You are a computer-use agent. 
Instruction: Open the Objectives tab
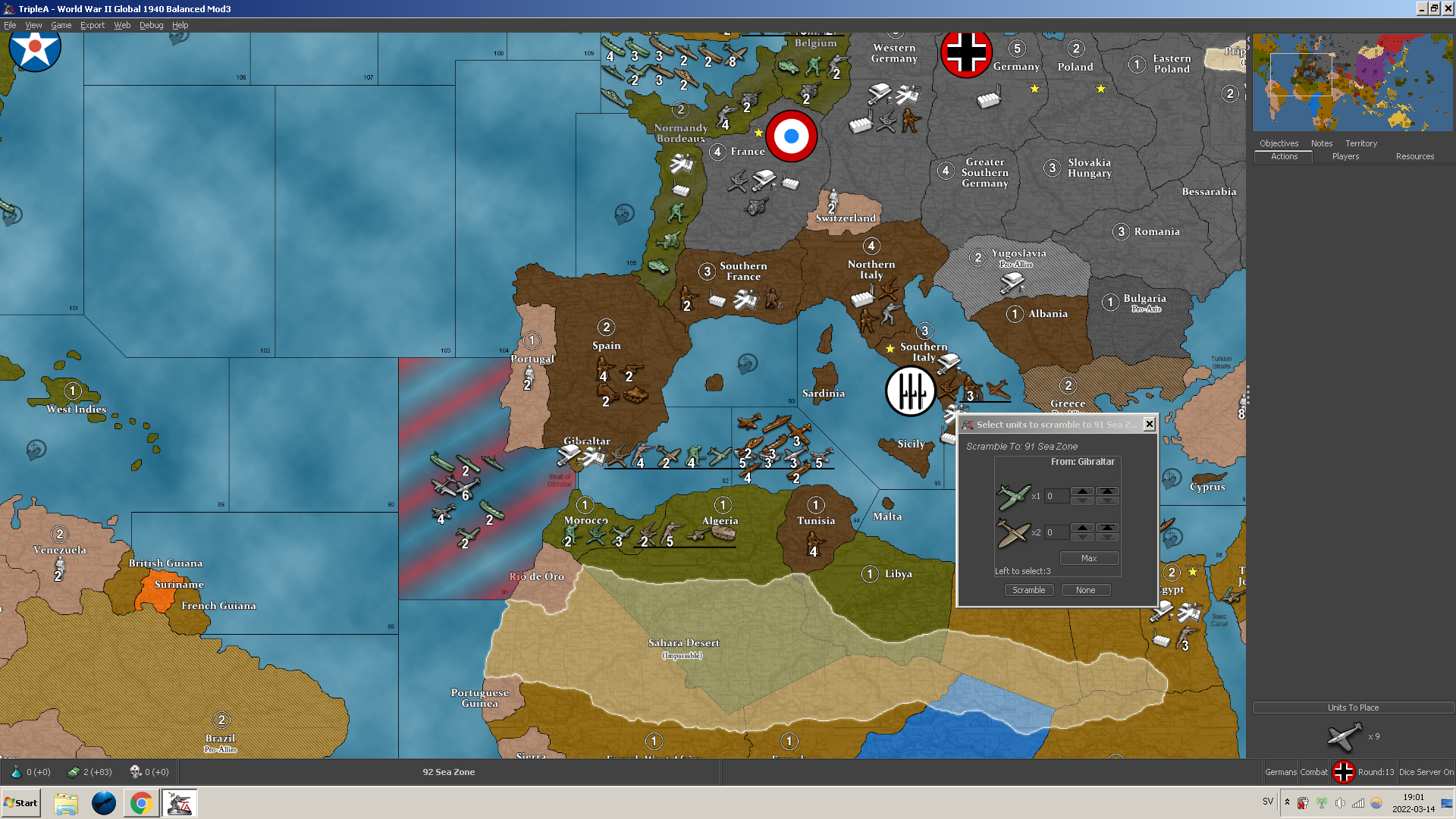[x=1279, y=143]
